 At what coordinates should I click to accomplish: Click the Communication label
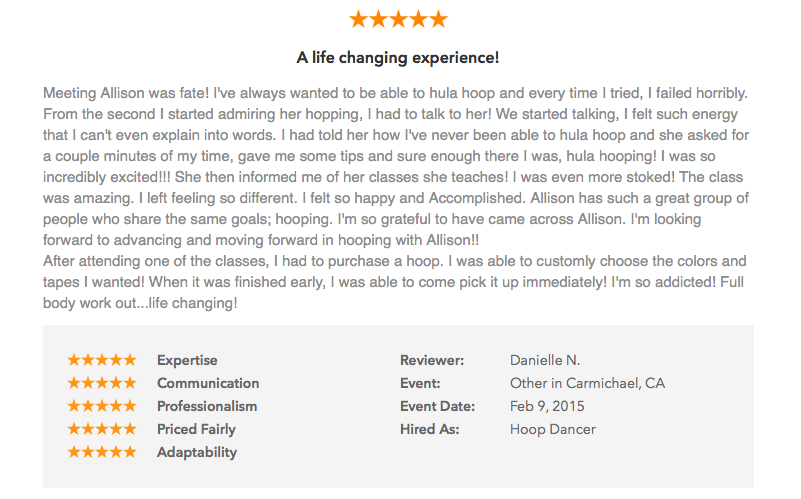(x=208, y=383)
